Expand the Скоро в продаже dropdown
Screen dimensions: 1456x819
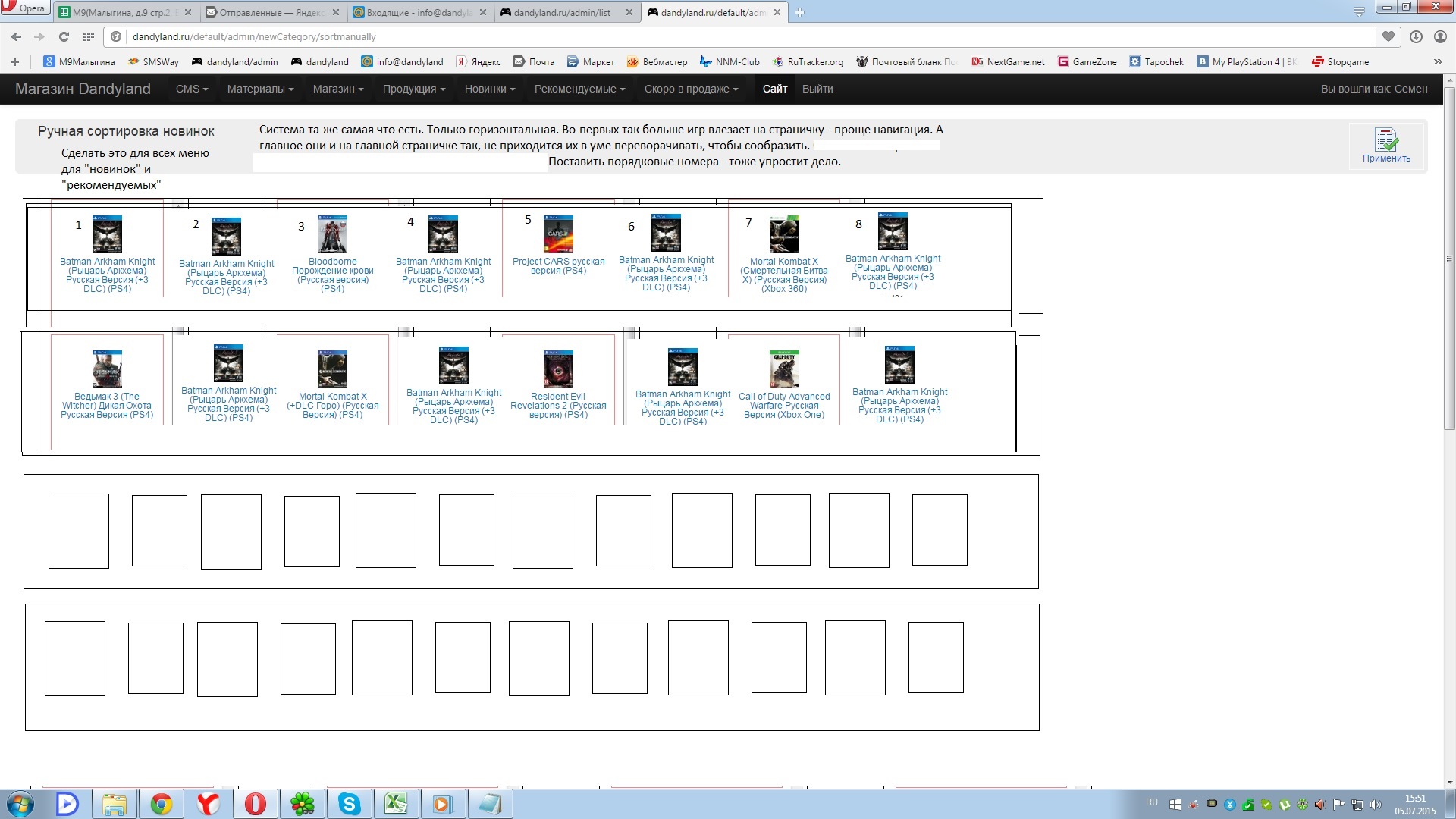(x=692, y=89)
